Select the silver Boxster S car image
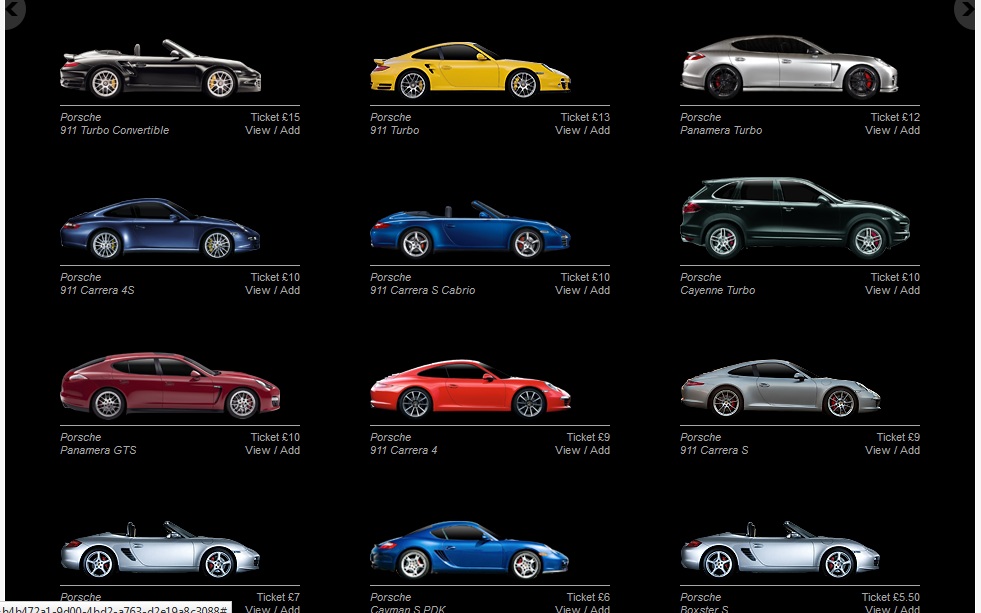This screenshot has width=981, height=613. pyautogui.click(x=780, y=550)
